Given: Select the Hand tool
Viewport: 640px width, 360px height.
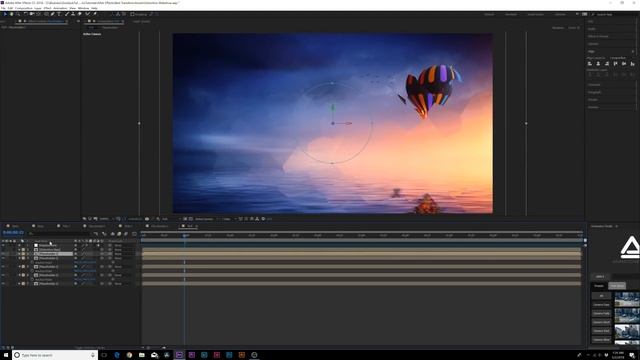Looking at the screenshot, I should coord(11,14).
